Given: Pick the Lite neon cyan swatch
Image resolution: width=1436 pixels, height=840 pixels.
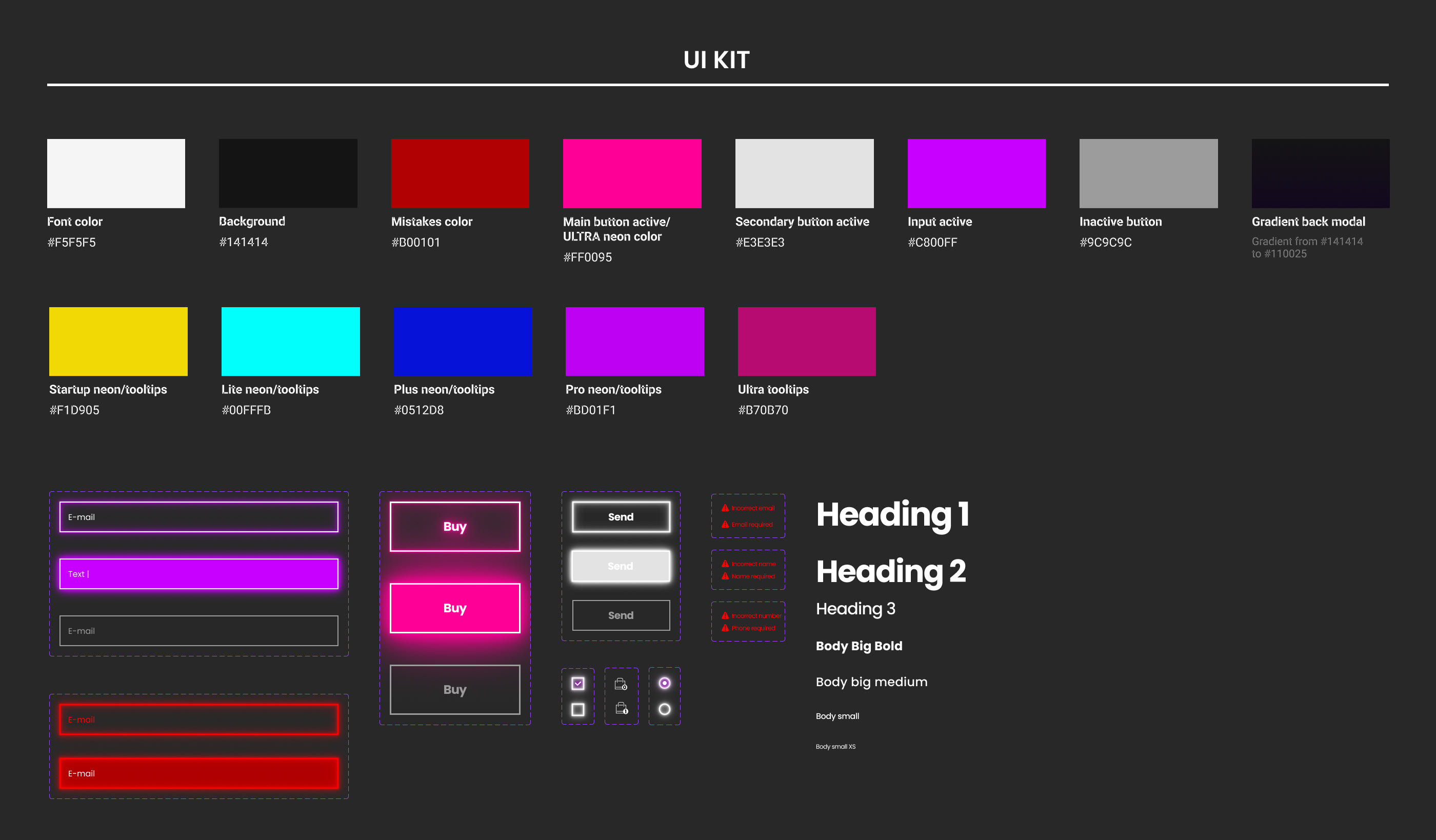Looking at the screenshot, I should [x=291, y=342].
